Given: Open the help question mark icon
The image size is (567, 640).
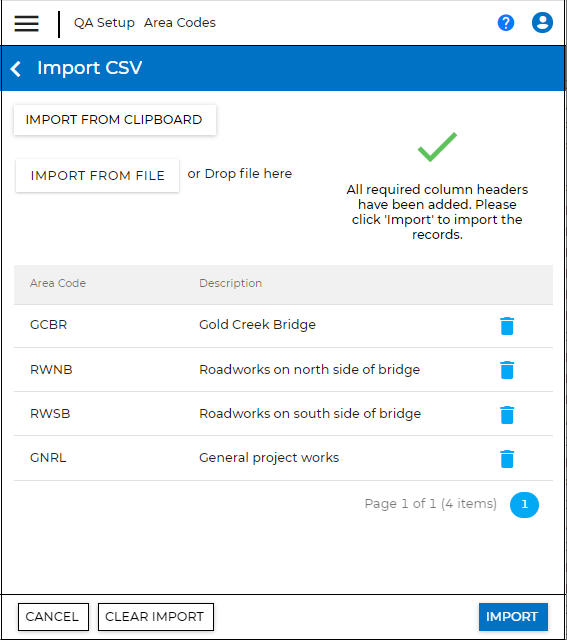Looking at the screenshot, I should coord(506,23).
